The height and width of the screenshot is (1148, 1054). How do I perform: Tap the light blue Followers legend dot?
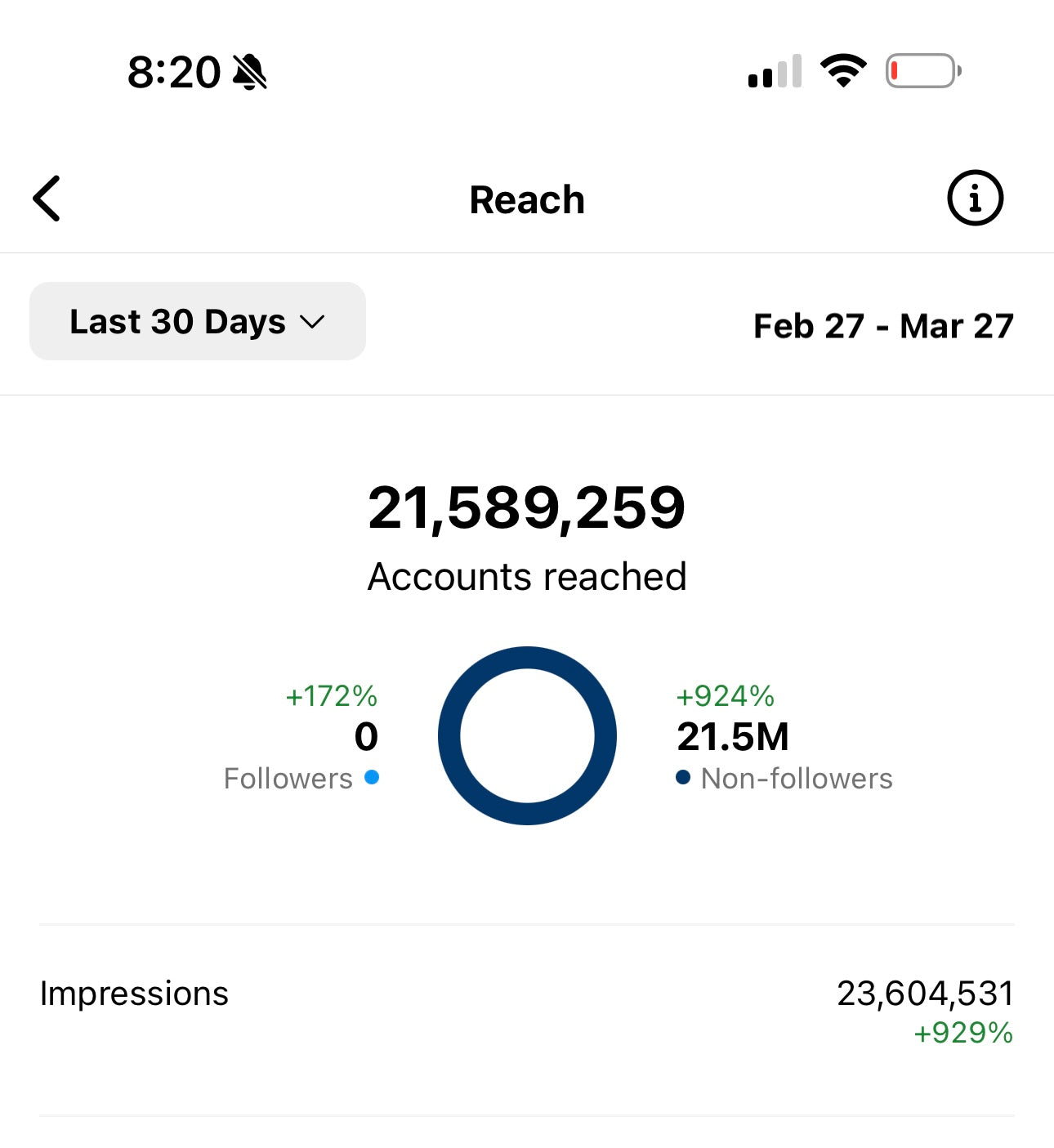coord(372,777)
